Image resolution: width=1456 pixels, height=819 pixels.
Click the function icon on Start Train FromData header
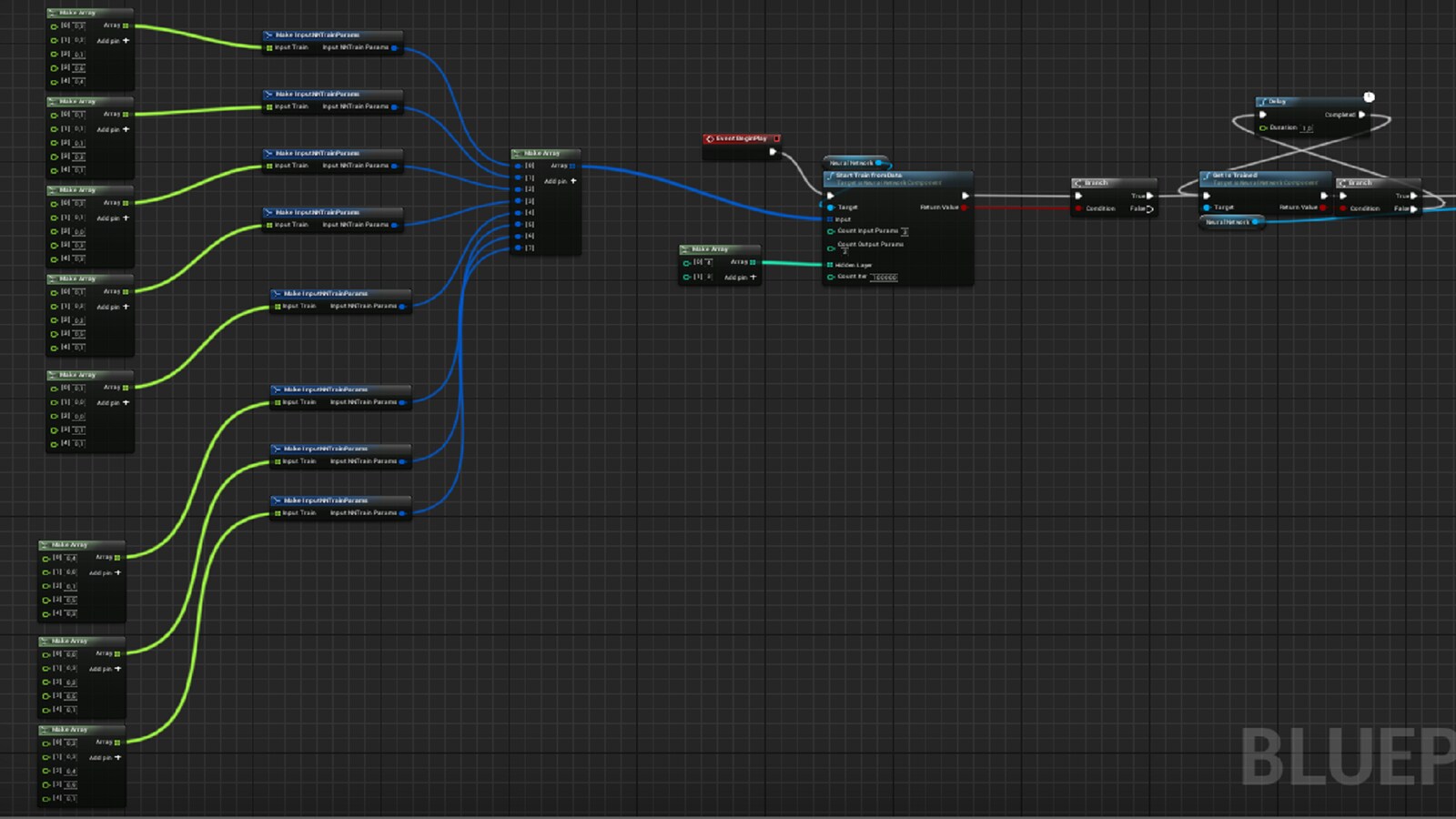point(831,176)
